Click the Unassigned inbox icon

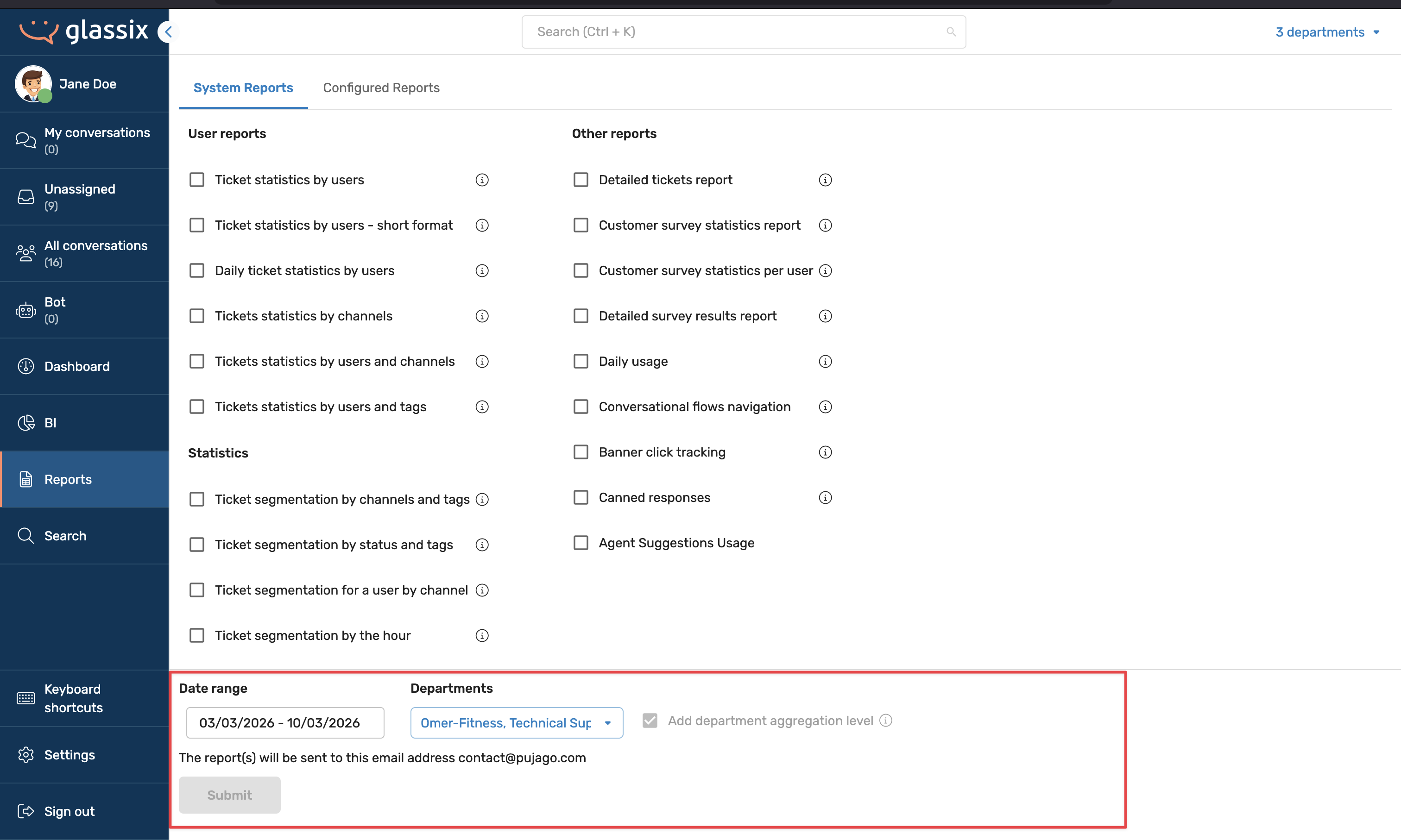pos(25,197)
